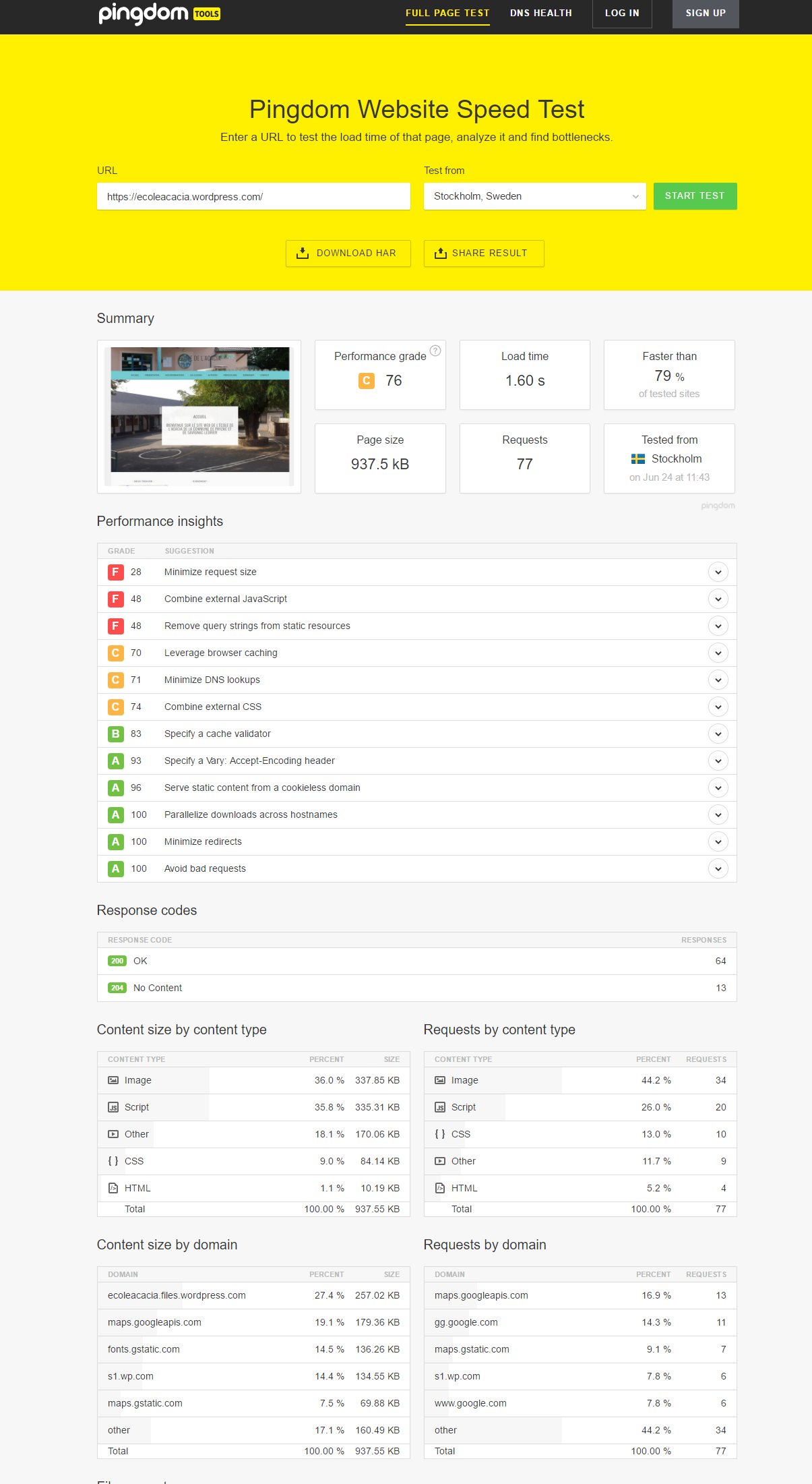Click the C grade badge beside 76
The image size is (812, 1484).
click(367, 381)
